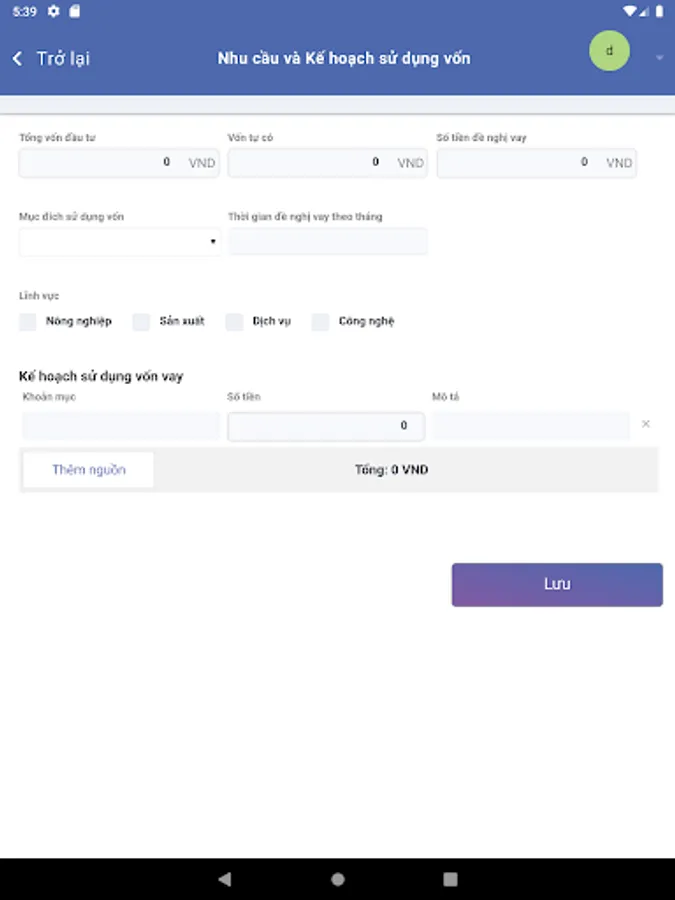Image resolution: width=675 pixels, height=900 pixels.
Task: Click the Thêm nguồn button
Action: [89, 470]
